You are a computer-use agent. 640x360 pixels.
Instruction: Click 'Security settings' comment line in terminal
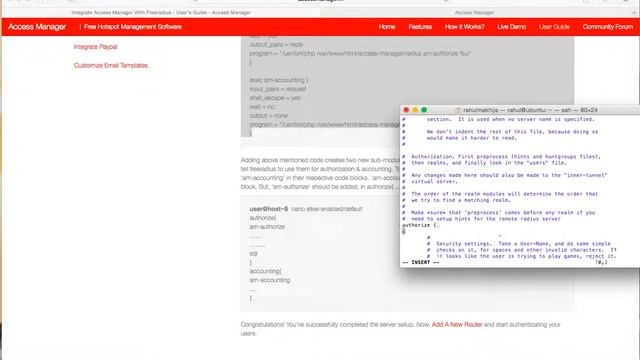pyautogui.click(x=519, y=244)
